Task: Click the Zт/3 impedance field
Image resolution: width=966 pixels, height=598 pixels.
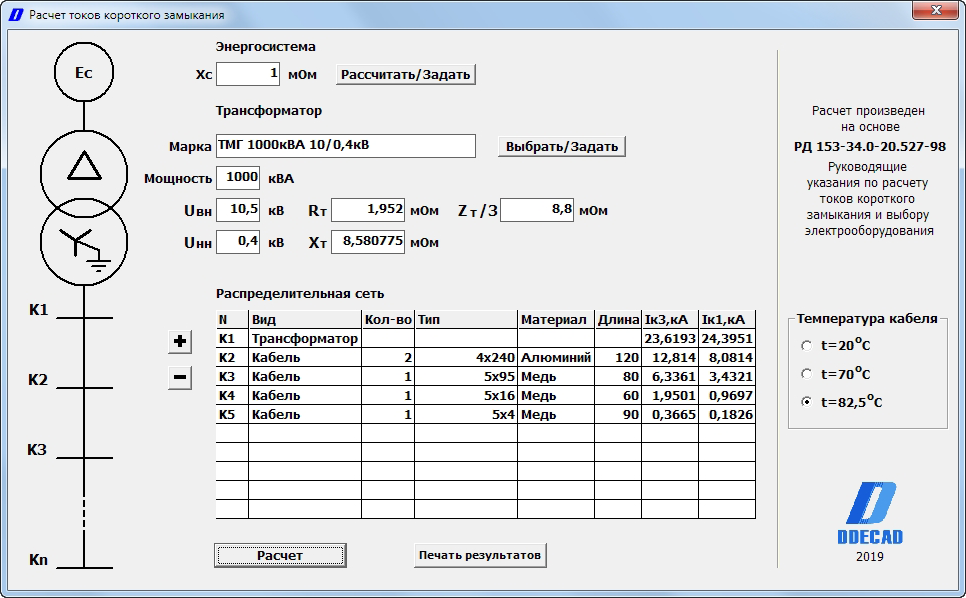Action: [x=537, y=210]
